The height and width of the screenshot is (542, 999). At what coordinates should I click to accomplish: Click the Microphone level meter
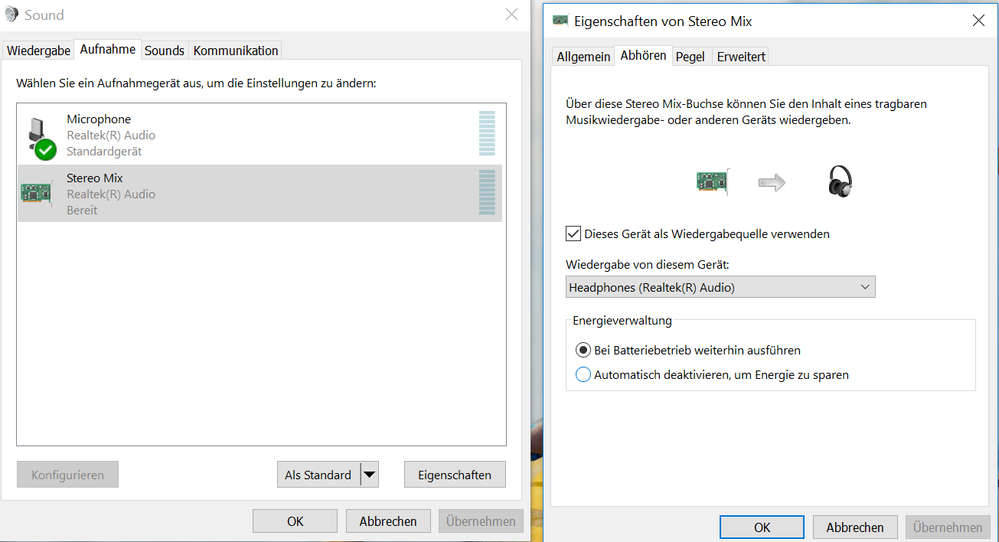[x=487, y=134]
